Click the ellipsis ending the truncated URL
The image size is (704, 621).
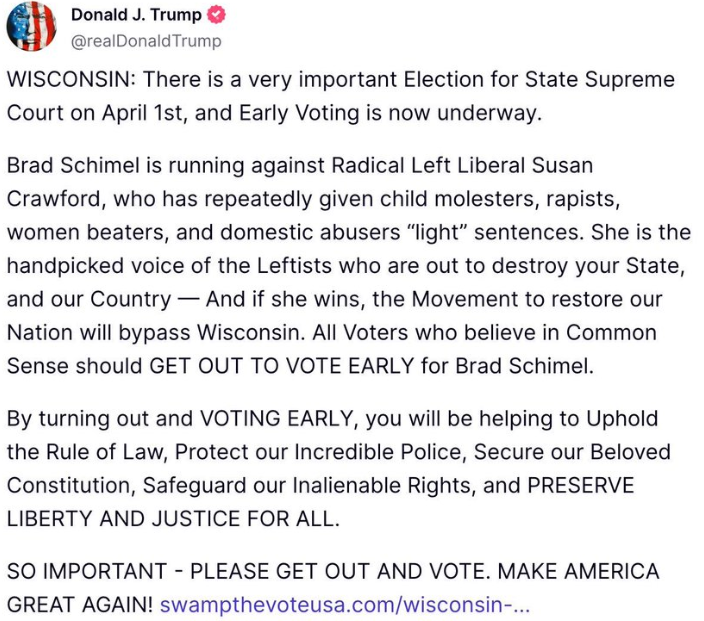[522, 607]
